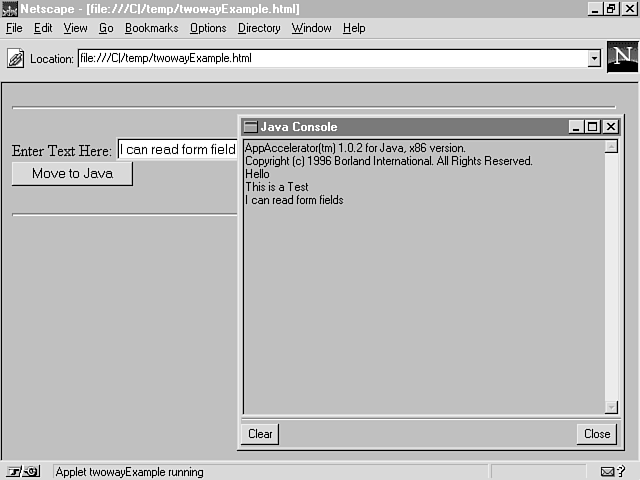Image resolution: width=640 pixels, height=480 pixels.
Task: Minimize the Java Console window
Action: [x=577, y=127]
